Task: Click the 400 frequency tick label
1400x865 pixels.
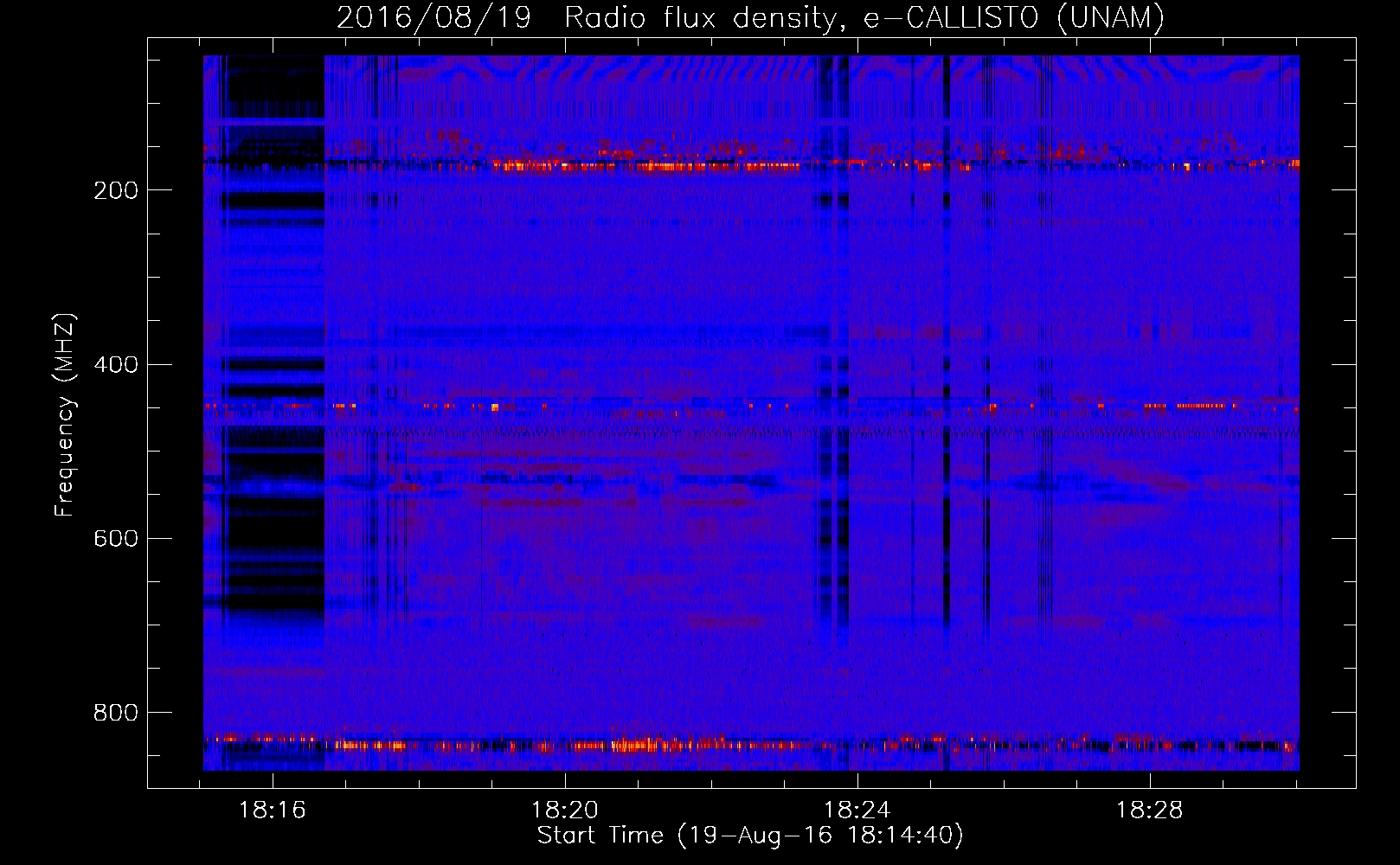Action: pyautogui.click(x=116, y=364)
